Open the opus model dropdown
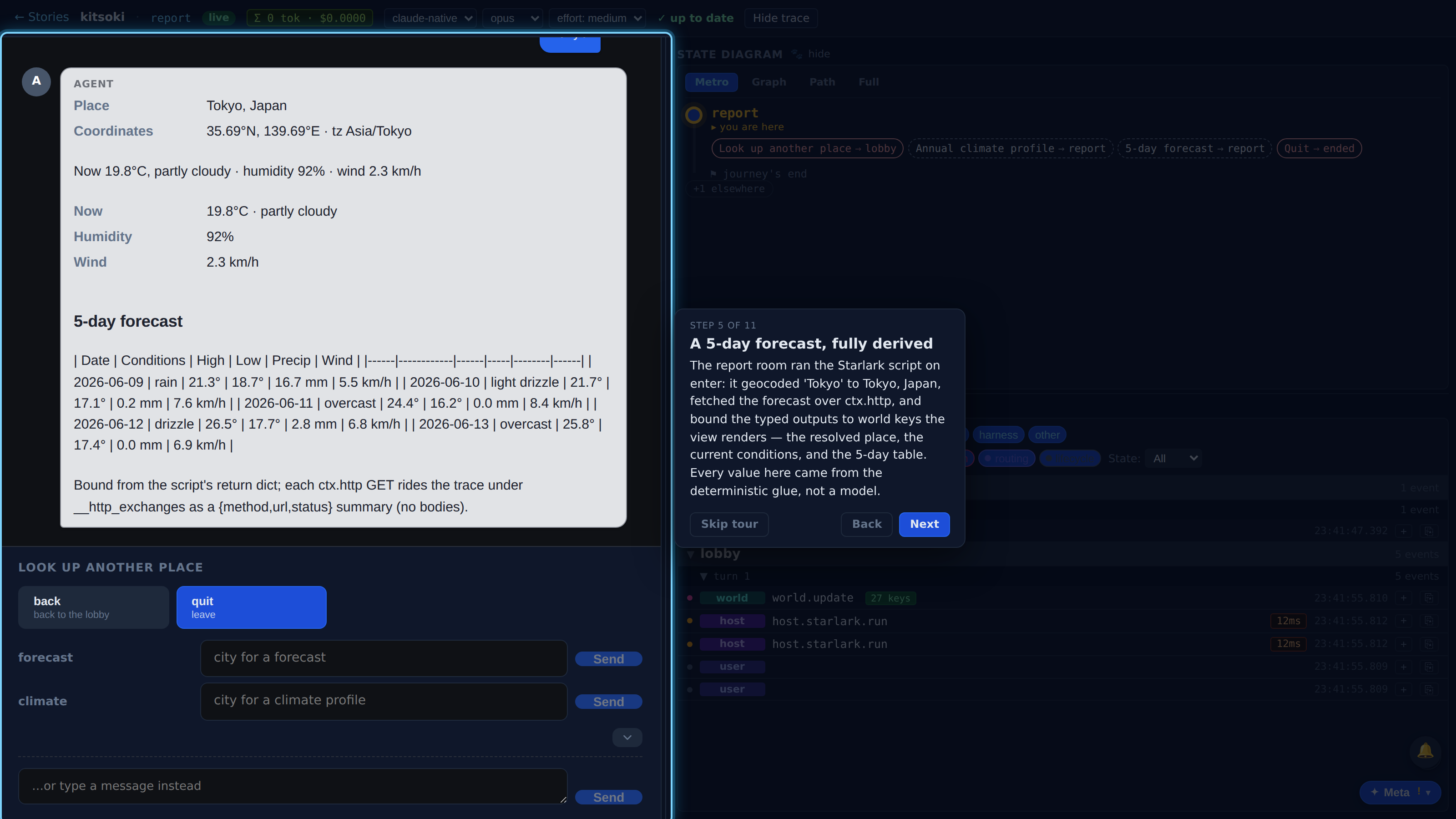Viewport: 1456px width, 819px height. click(x=513, y=18)
